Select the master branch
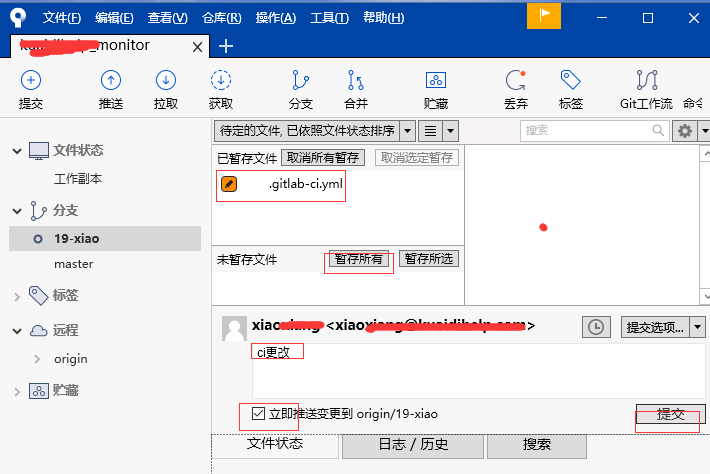This screenshot has height=474, width=710. pyautogui.click(x=73, y=264)
